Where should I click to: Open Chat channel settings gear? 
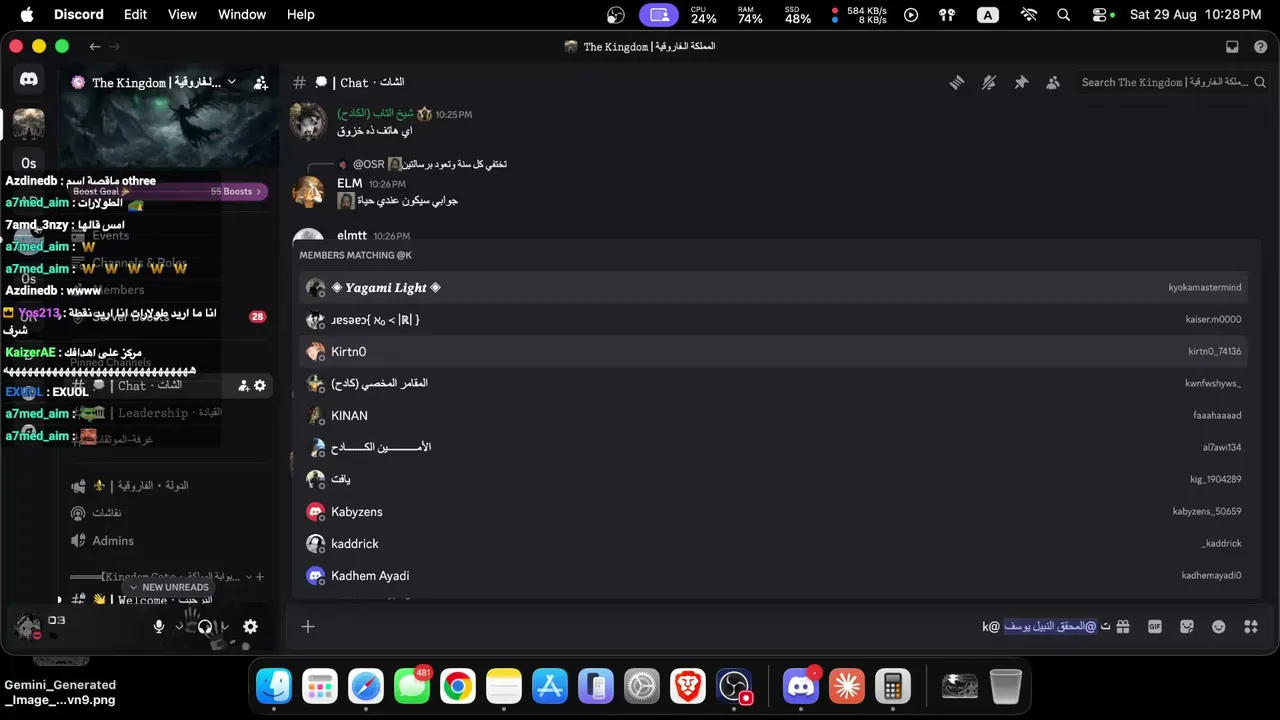coord(260,385)
